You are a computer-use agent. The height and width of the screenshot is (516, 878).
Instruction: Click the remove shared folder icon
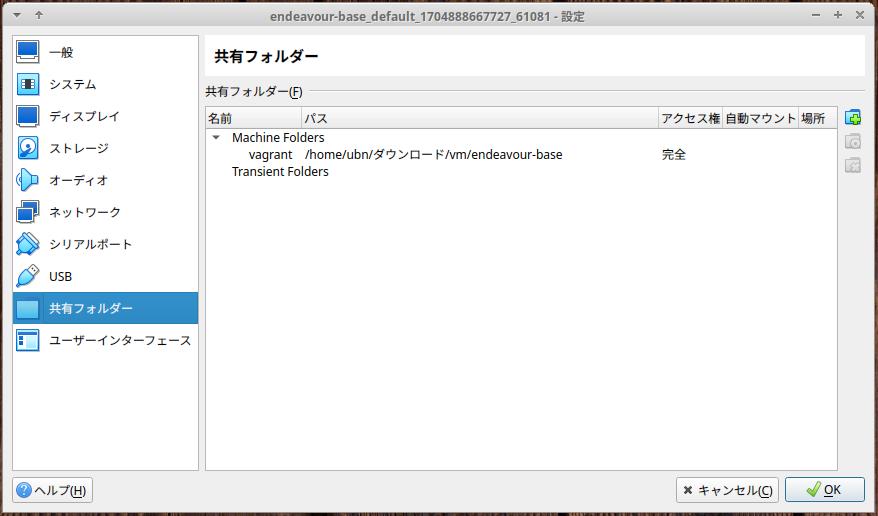(x=853, y=165)
